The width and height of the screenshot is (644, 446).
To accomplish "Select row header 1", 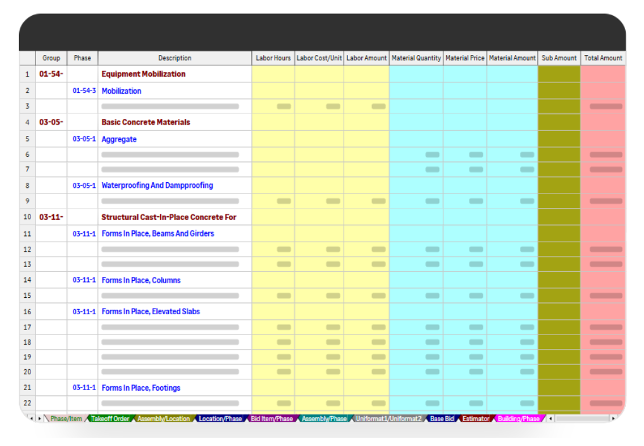I will point(28,74).
